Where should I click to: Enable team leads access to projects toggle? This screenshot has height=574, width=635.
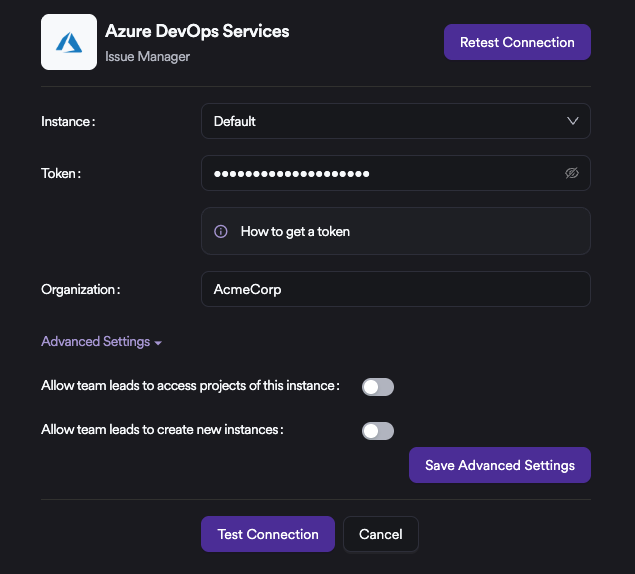pyautogui.click(x=378, y=387)
